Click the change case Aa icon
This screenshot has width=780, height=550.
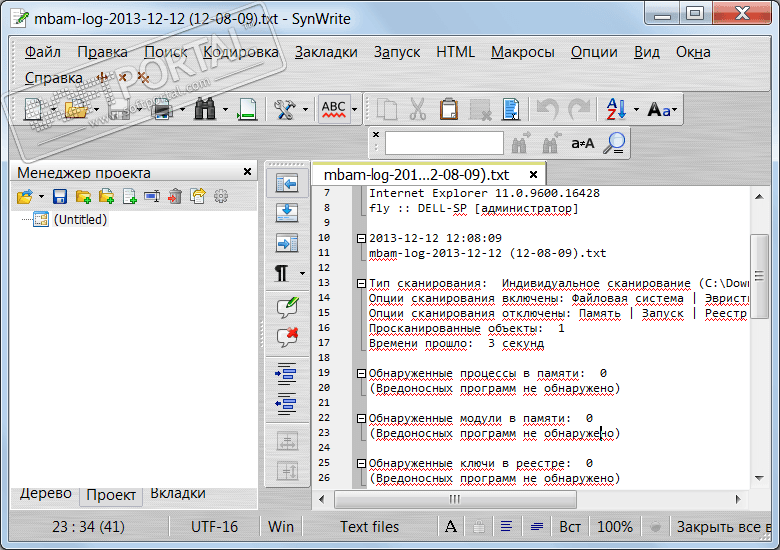pyautogui.click(x=659, y=109)
